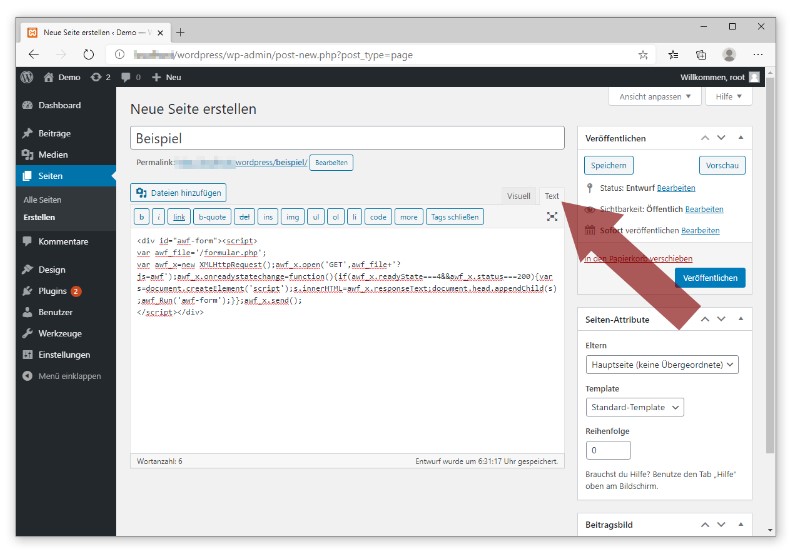Screen dimensions: 791x552
Task: Open the updates icon in admin bar
Action: pyautogui.click(x=100, y=77)
